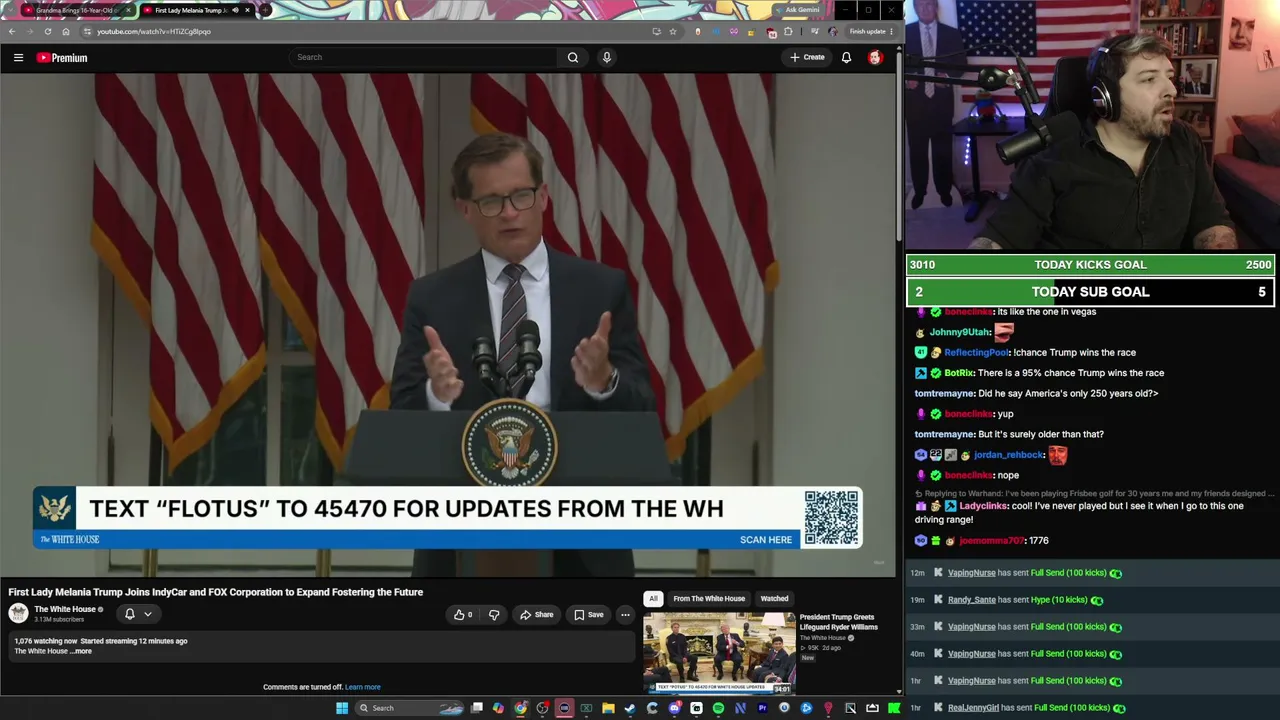Reload the YouTube page
The width and height of the screenshot is (1280, 720).
(47, 31)
